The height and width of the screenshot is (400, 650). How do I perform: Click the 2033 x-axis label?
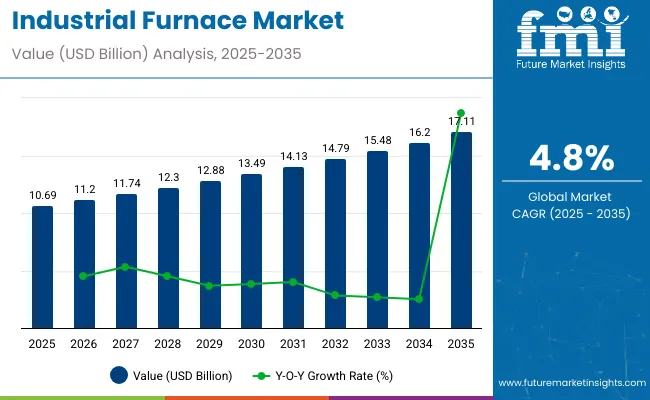(x=377, y=344)
